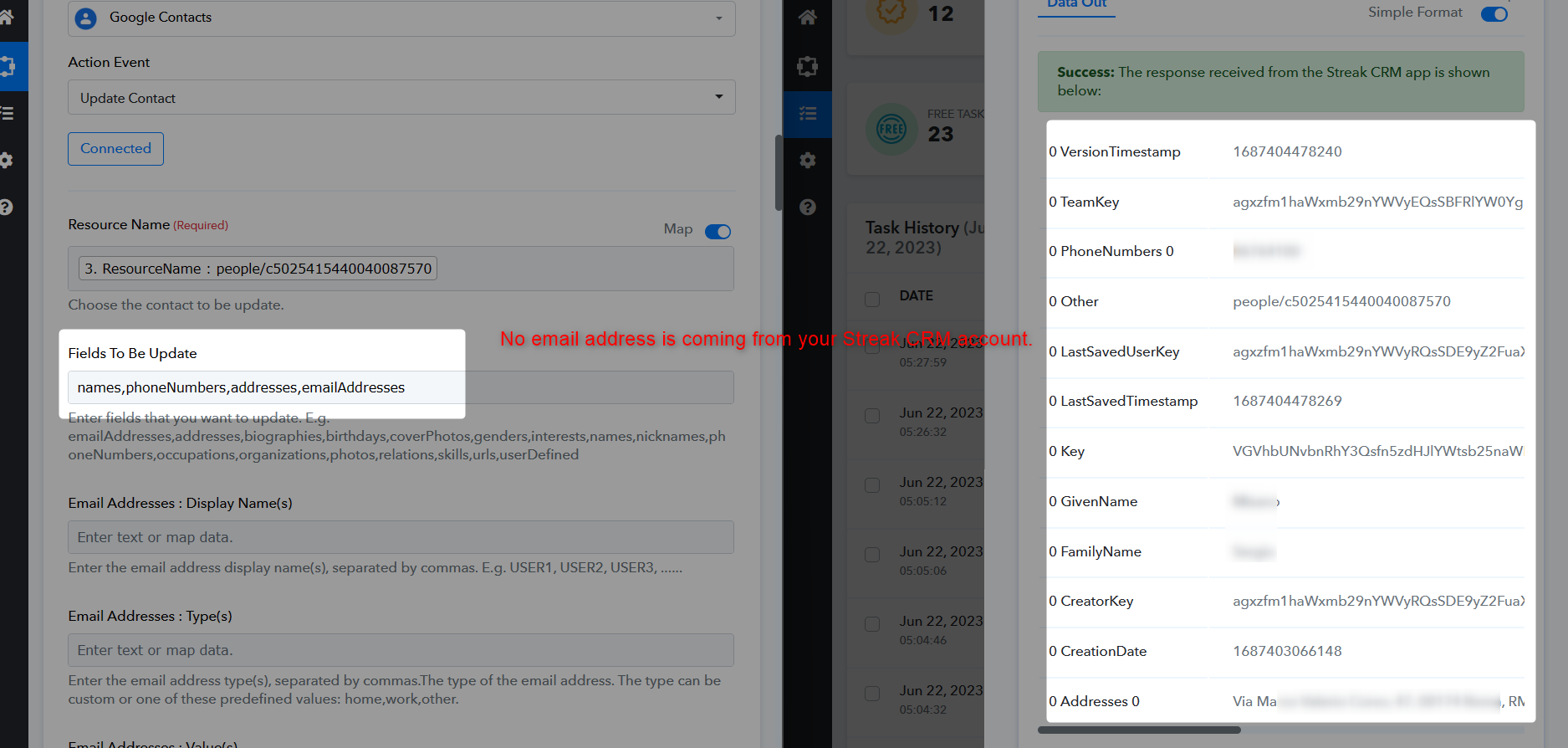1568x748 pixels.
Task: Check the task row at 05:05:12
Action: pyautogui.click(x=872, y=485)
